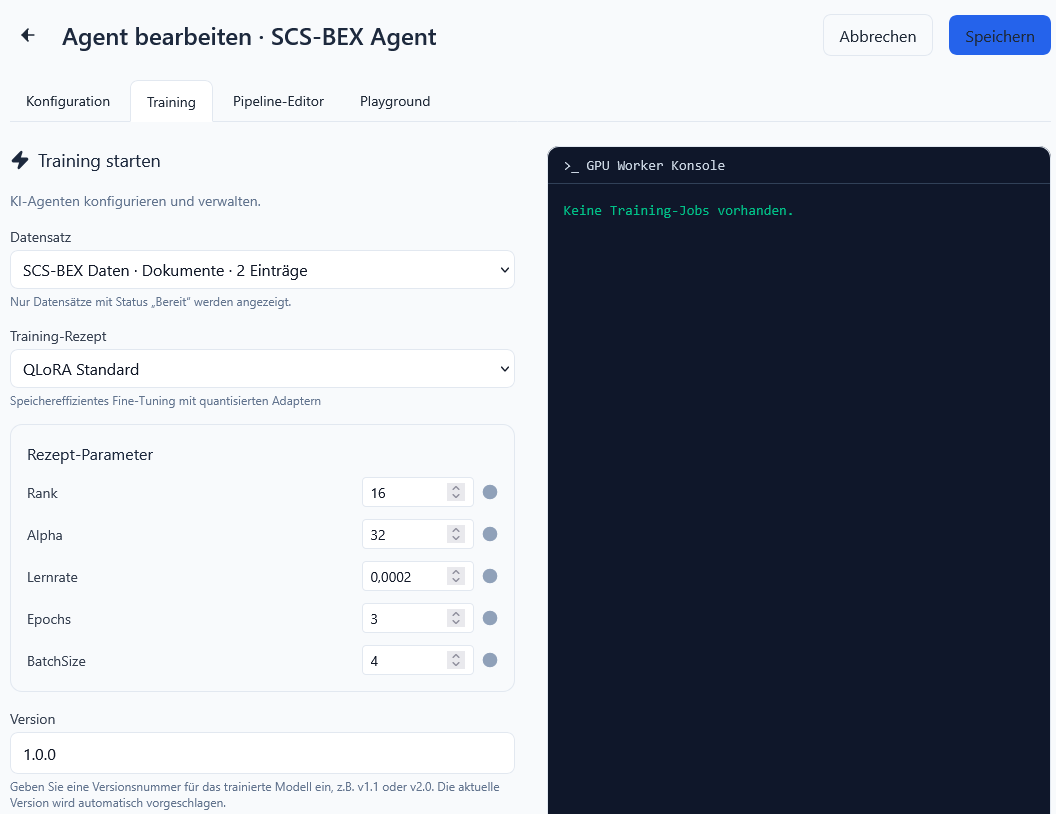Screen dimensions: 1056x814
Task: Decrease BatchSize with the stepper down arrow
Action: coord(456,665)
